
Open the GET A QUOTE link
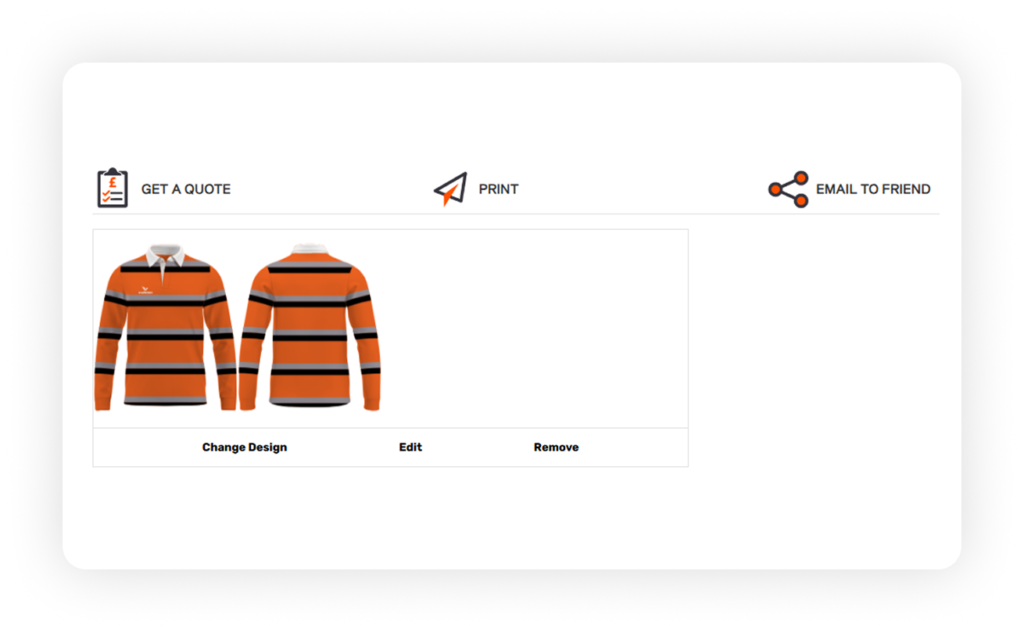185,189
